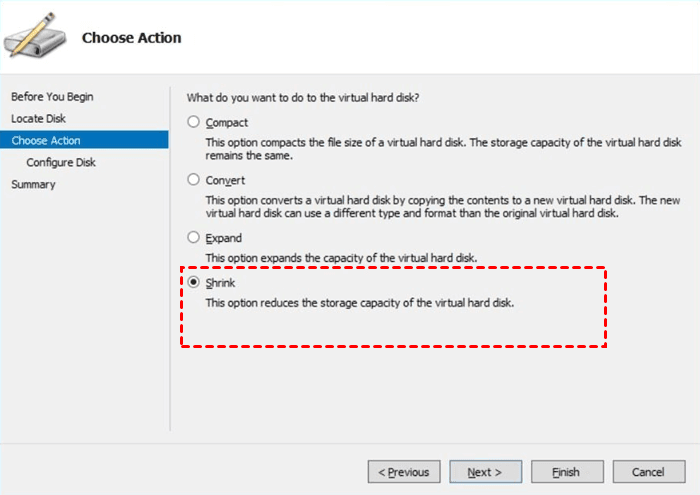Select Choose Action in the sidebar
Image resolution: width=700 pixels, height=495 pixels.
(x=46, y=141)
